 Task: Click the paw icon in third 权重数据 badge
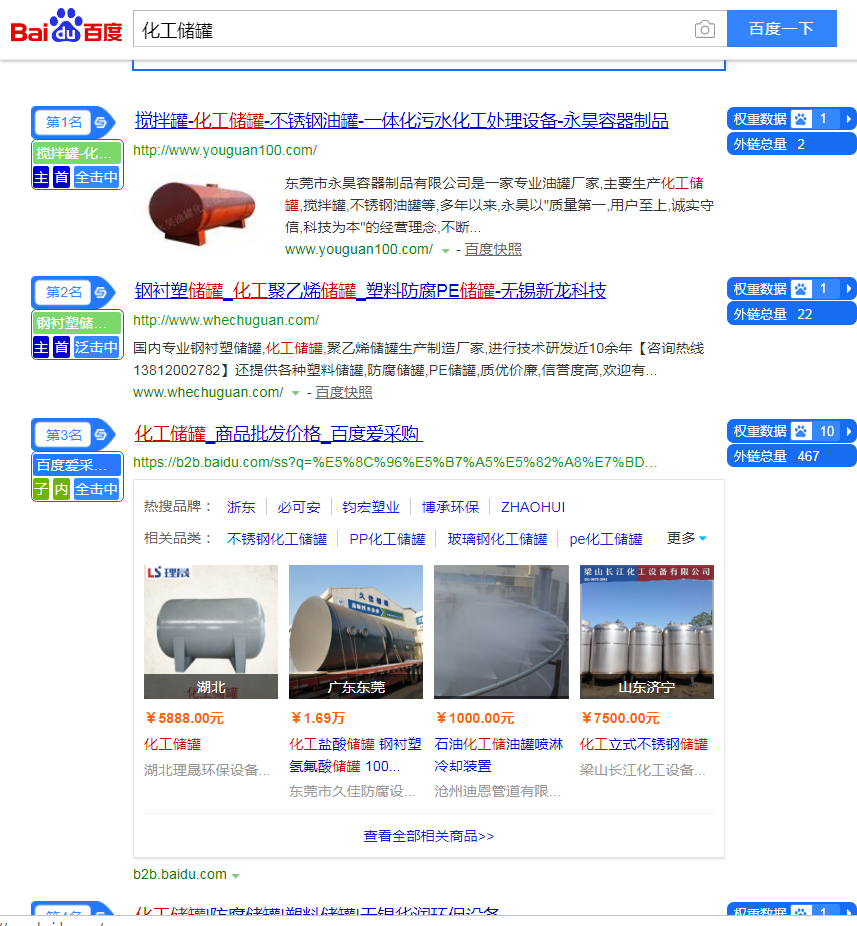coord(801,431)
